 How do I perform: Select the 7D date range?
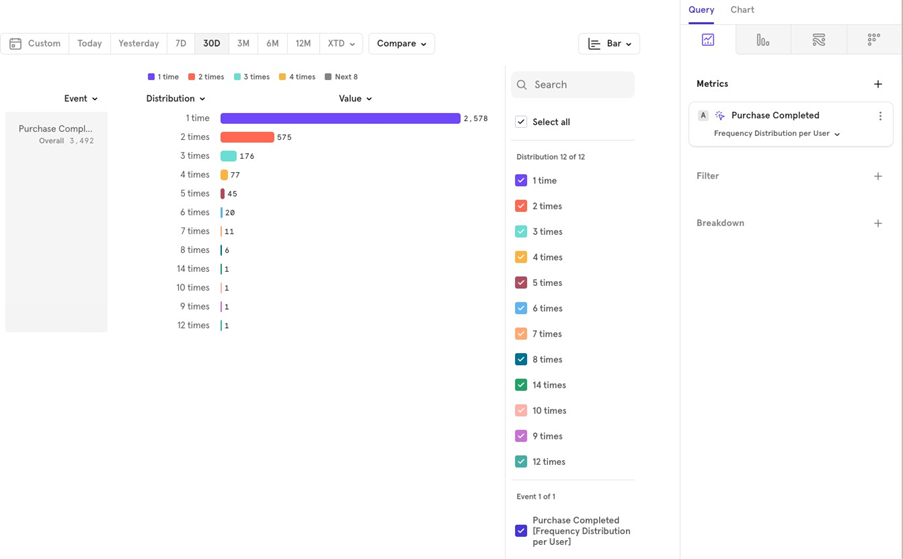(x=181, y=44)
